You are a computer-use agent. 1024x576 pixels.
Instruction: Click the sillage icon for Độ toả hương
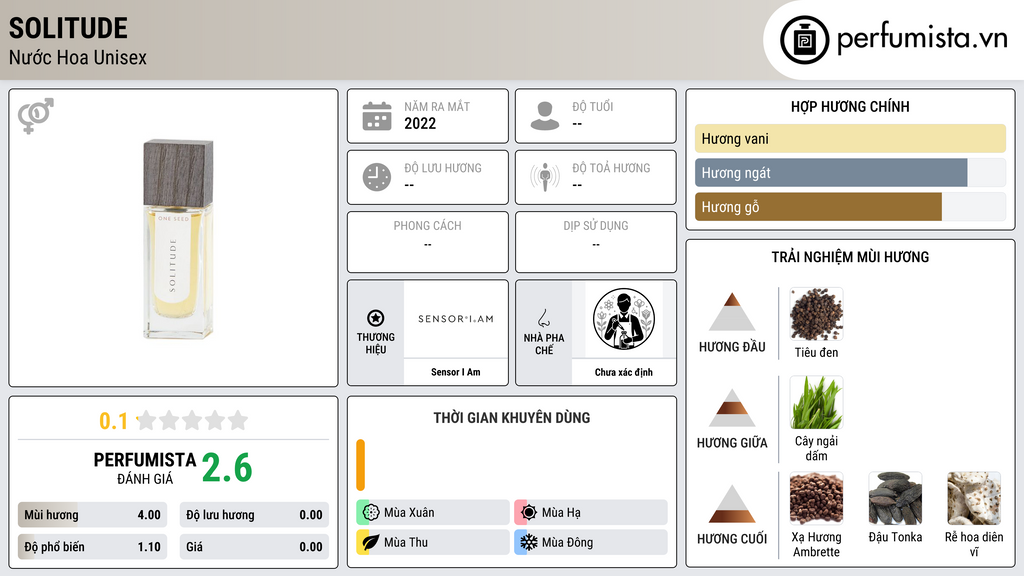[x=545, y=177]
